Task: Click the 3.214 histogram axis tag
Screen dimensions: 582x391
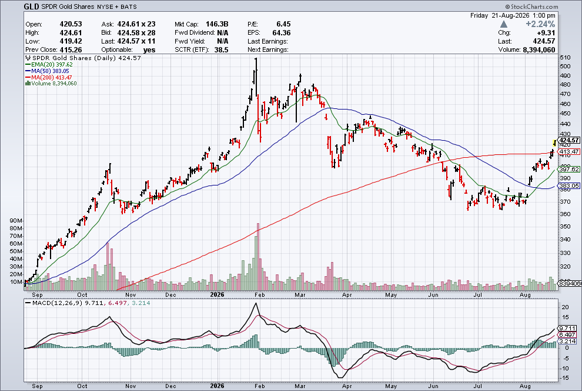Action: (x=568, y=341)
